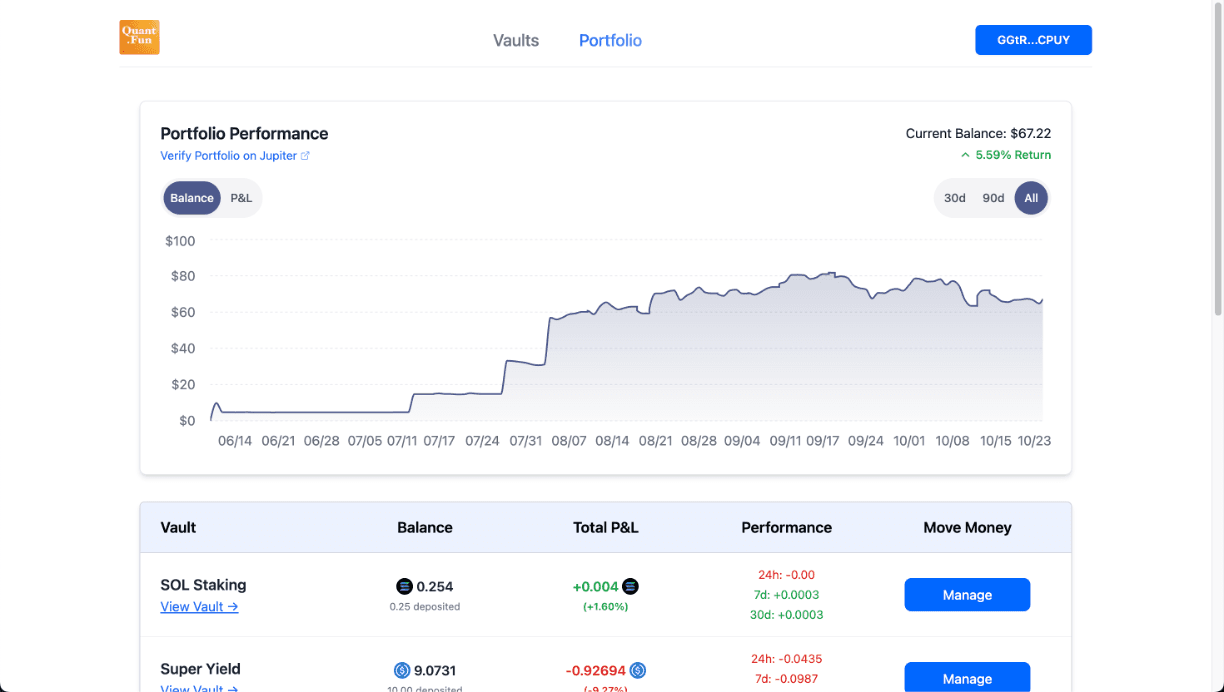1224x692 pixels.
Task: Open View Vault link under SOL Staking
Action: coord(199,607)
